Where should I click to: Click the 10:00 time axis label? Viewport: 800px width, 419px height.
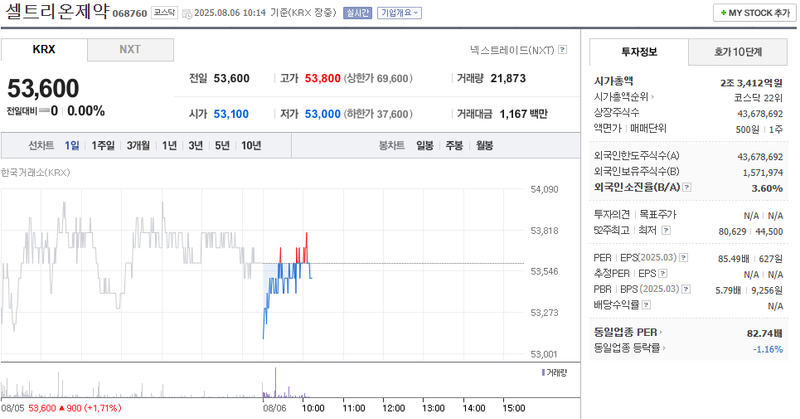[x=313, y=408]
